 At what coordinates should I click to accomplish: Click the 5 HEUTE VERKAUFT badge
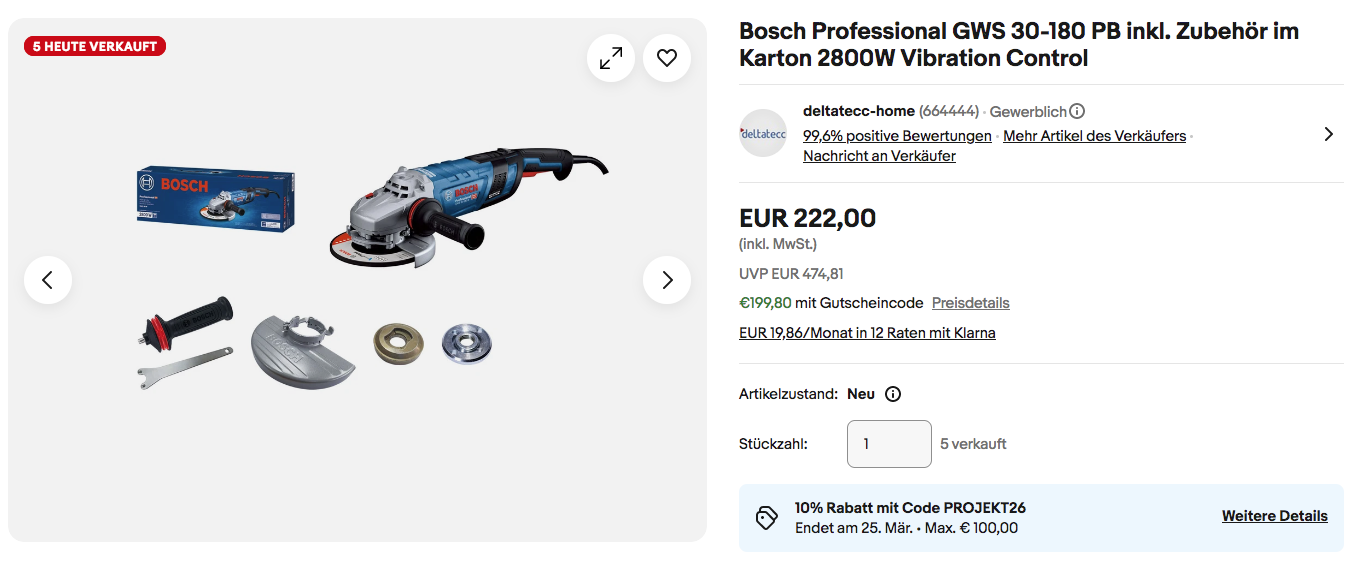click(95, 46)
